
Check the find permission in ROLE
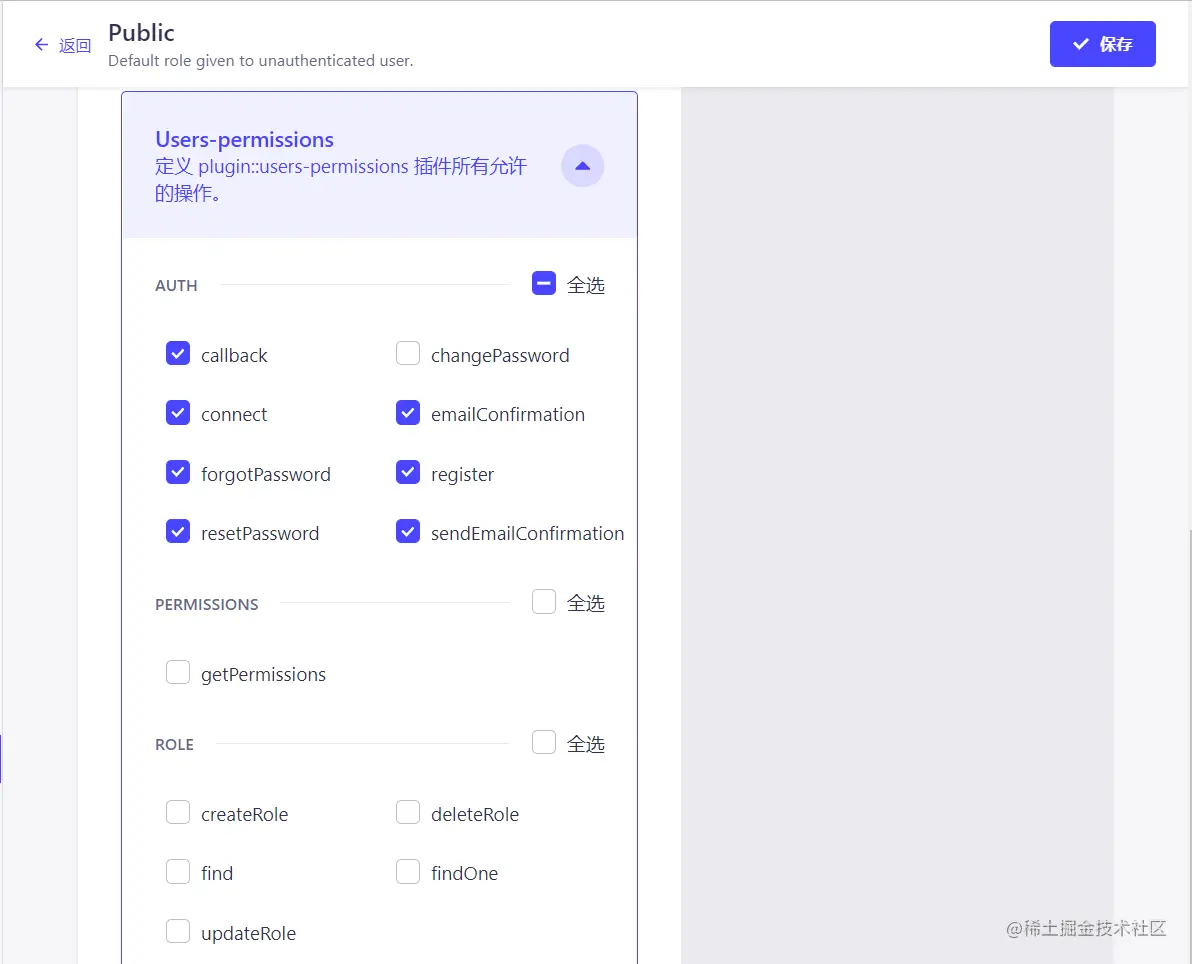(x=178, y=871)
